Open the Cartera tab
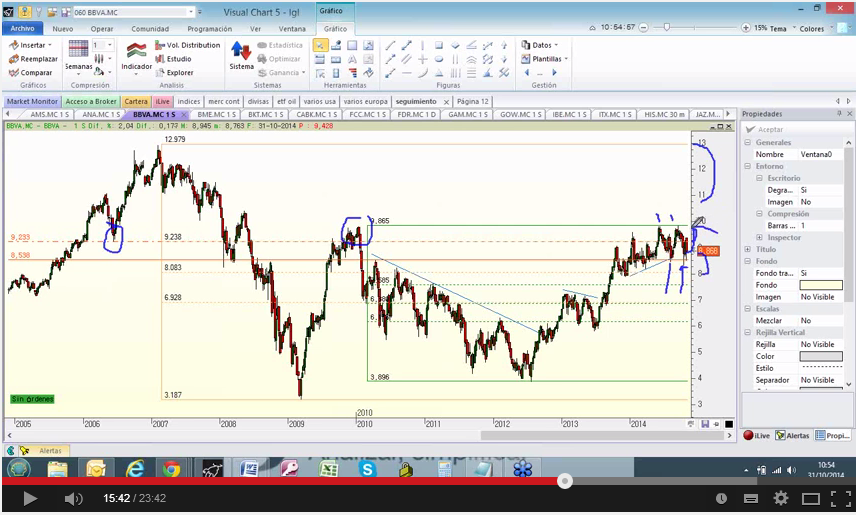 click(x=136, y=101)
